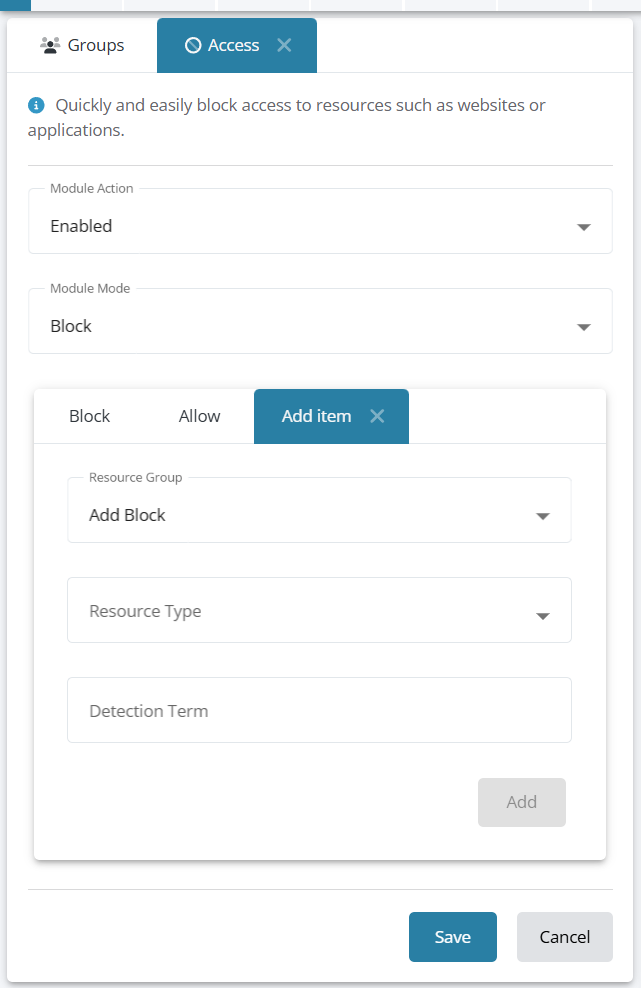The image size is (641, 988).
Task: Close the Access tab with its X
Action: [x=284, y=45]
